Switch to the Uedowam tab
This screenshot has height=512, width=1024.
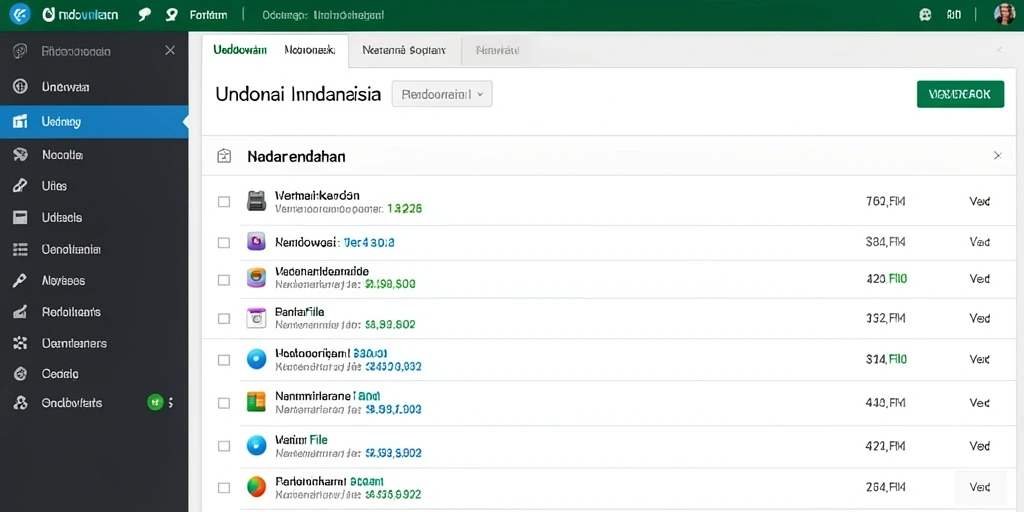240,50
